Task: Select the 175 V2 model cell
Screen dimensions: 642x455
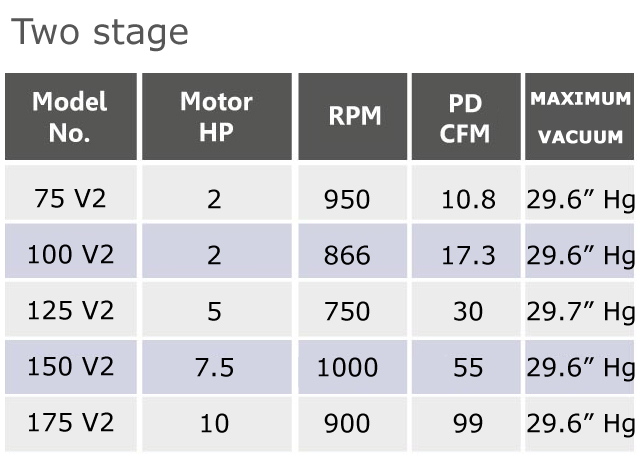Action: [x=71, y=424]
